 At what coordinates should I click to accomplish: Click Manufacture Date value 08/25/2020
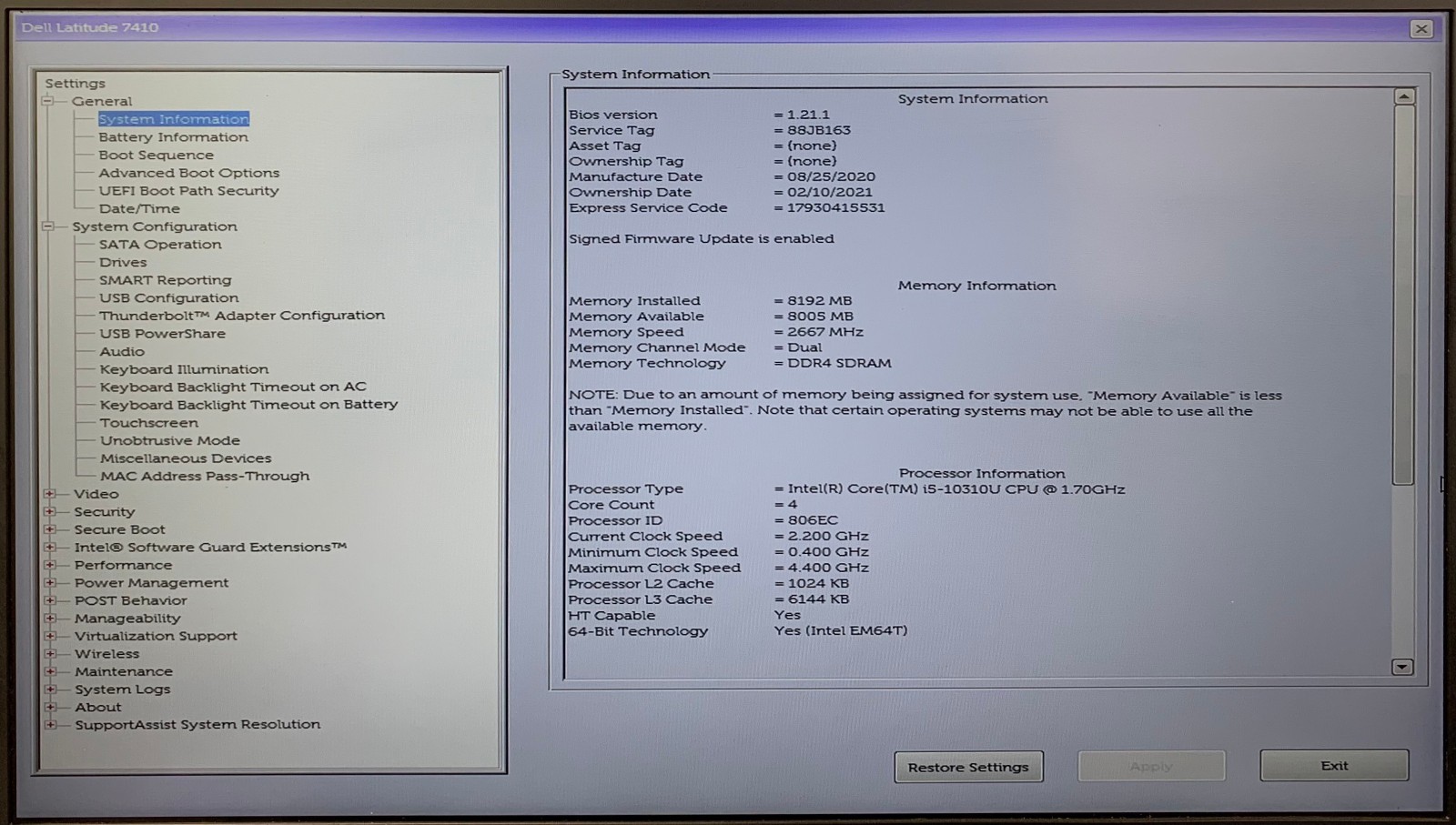point(832,176)
